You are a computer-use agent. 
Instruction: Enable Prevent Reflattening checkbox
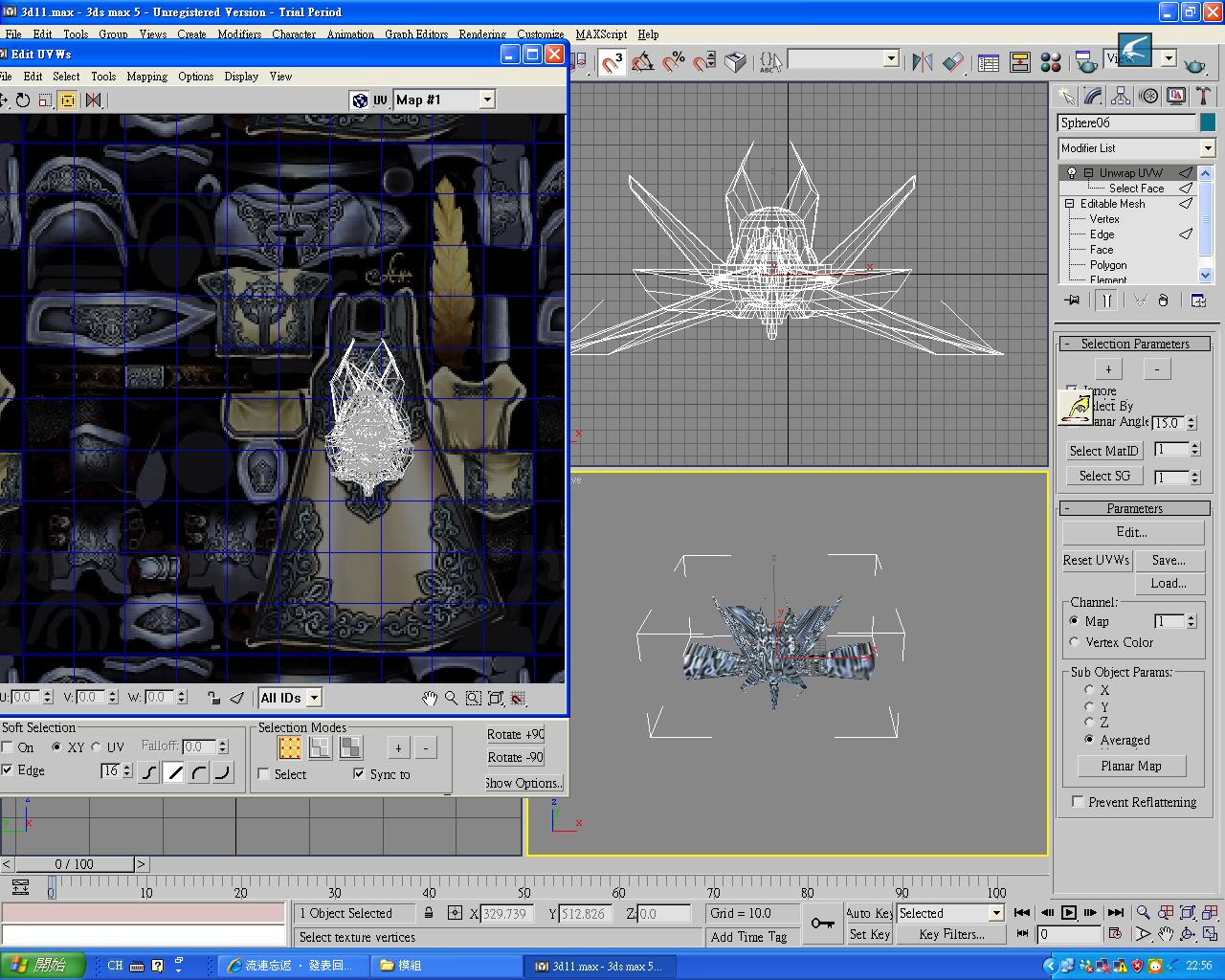(1079, 802)
